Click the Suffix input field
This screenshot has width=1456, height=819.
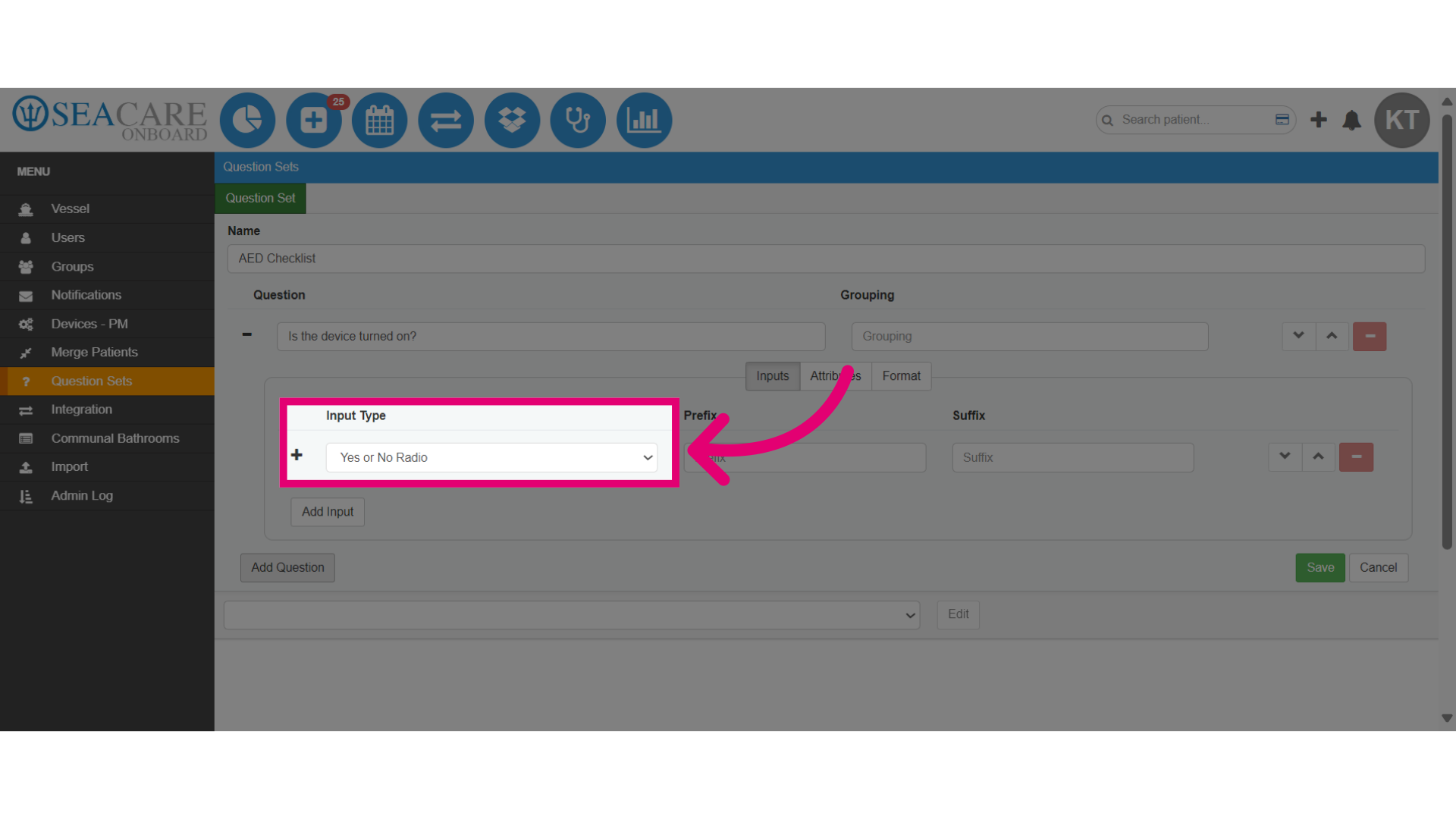click(1073, 457)
